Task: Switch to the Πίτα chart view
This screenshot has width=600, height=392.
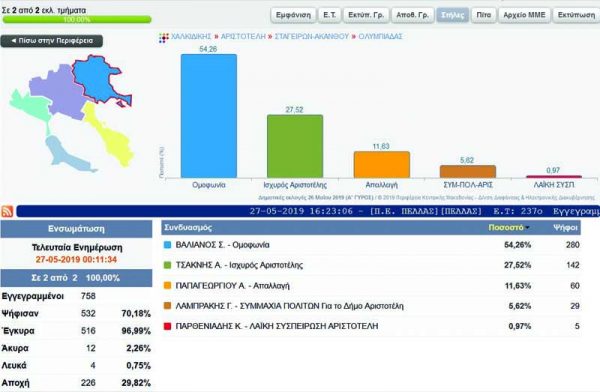Action: 484,15
